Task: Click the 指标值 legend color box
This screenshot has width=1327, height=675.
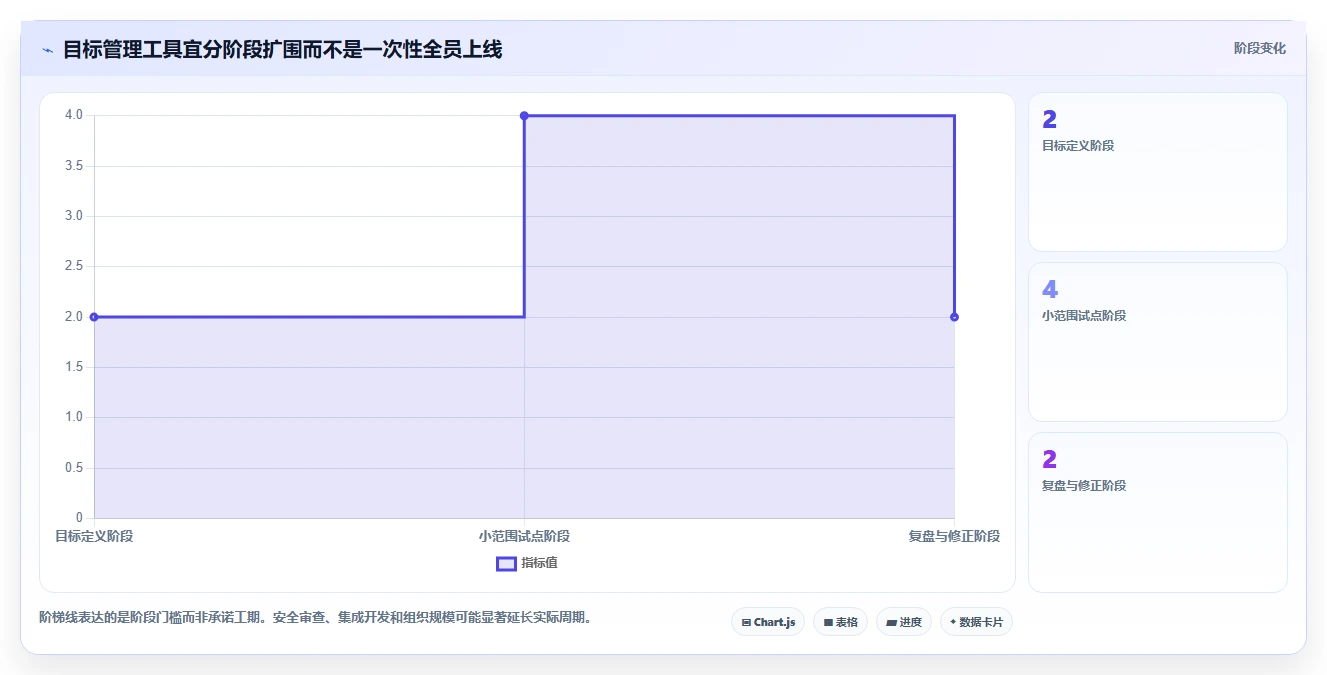Action: (506, 563)
